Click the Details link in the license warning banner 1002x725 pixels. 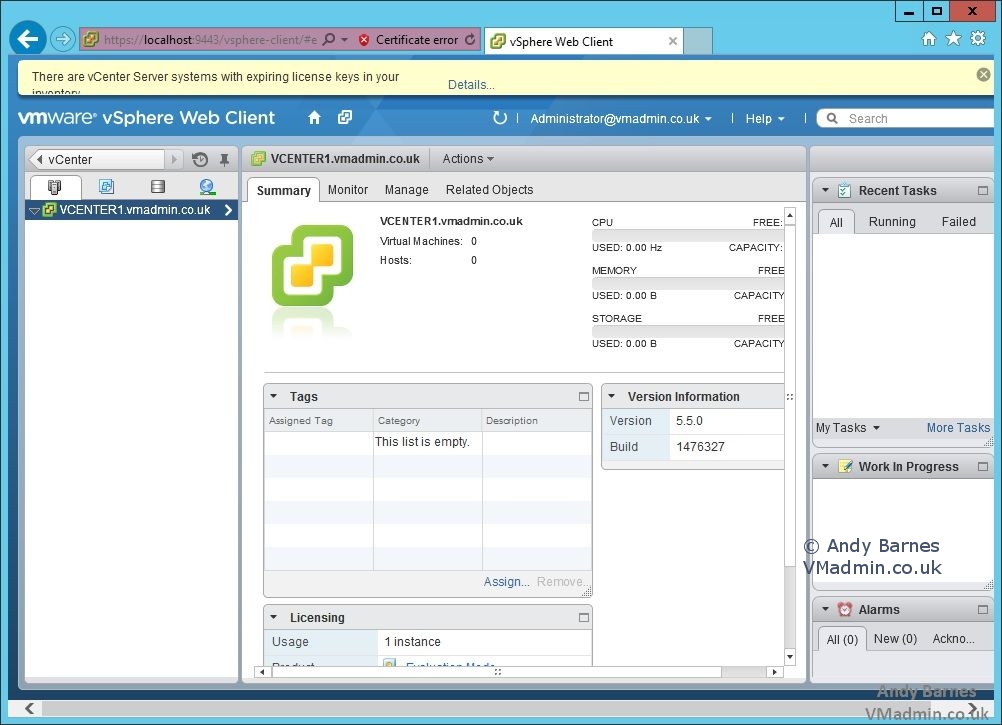(x=470, y=85)
